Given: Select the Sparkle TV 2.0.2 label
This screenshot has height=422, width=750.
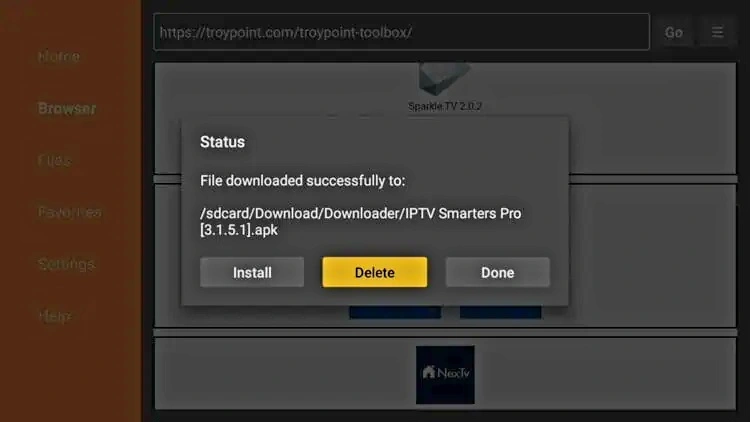Looking at the screenshot, I should pyautogui.click(x=445, y=106).
